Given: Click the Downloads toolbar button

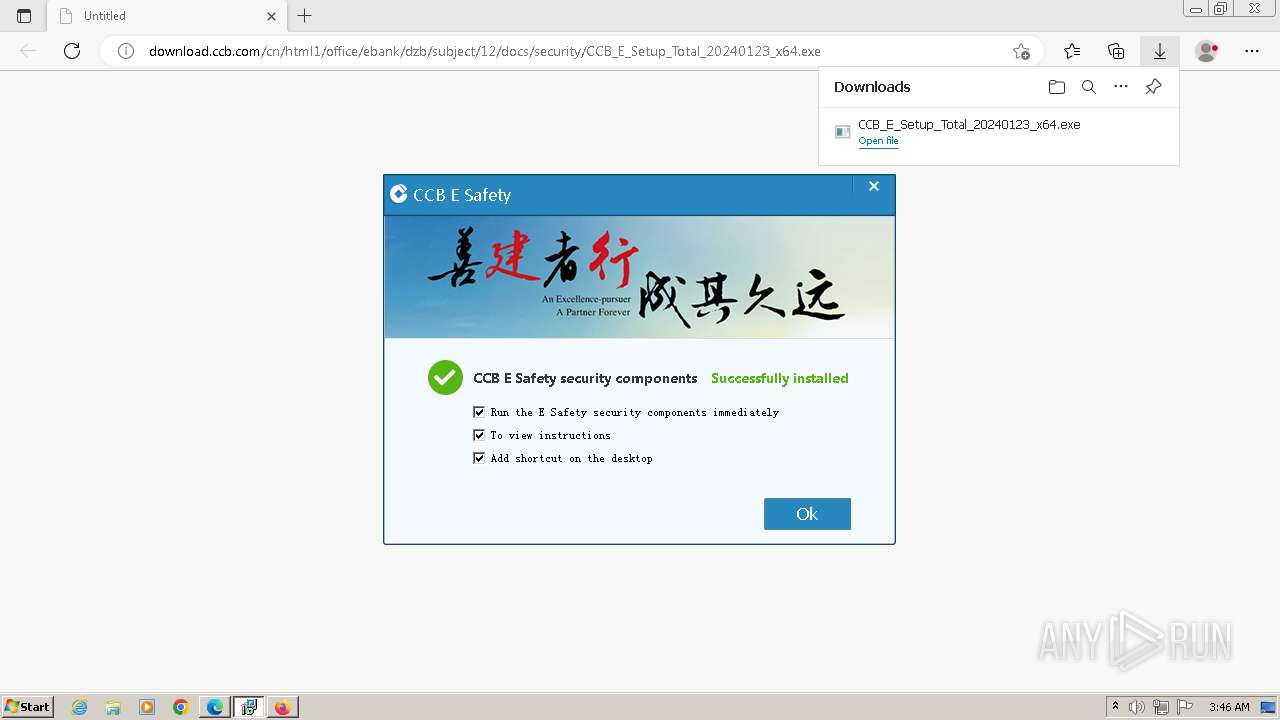Looking at the screenshot, I should 1160,51.
